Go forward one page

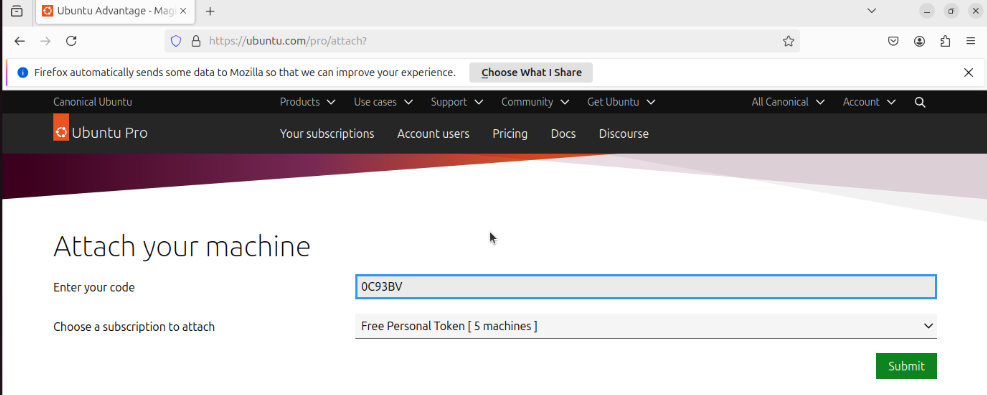point(45,41)
